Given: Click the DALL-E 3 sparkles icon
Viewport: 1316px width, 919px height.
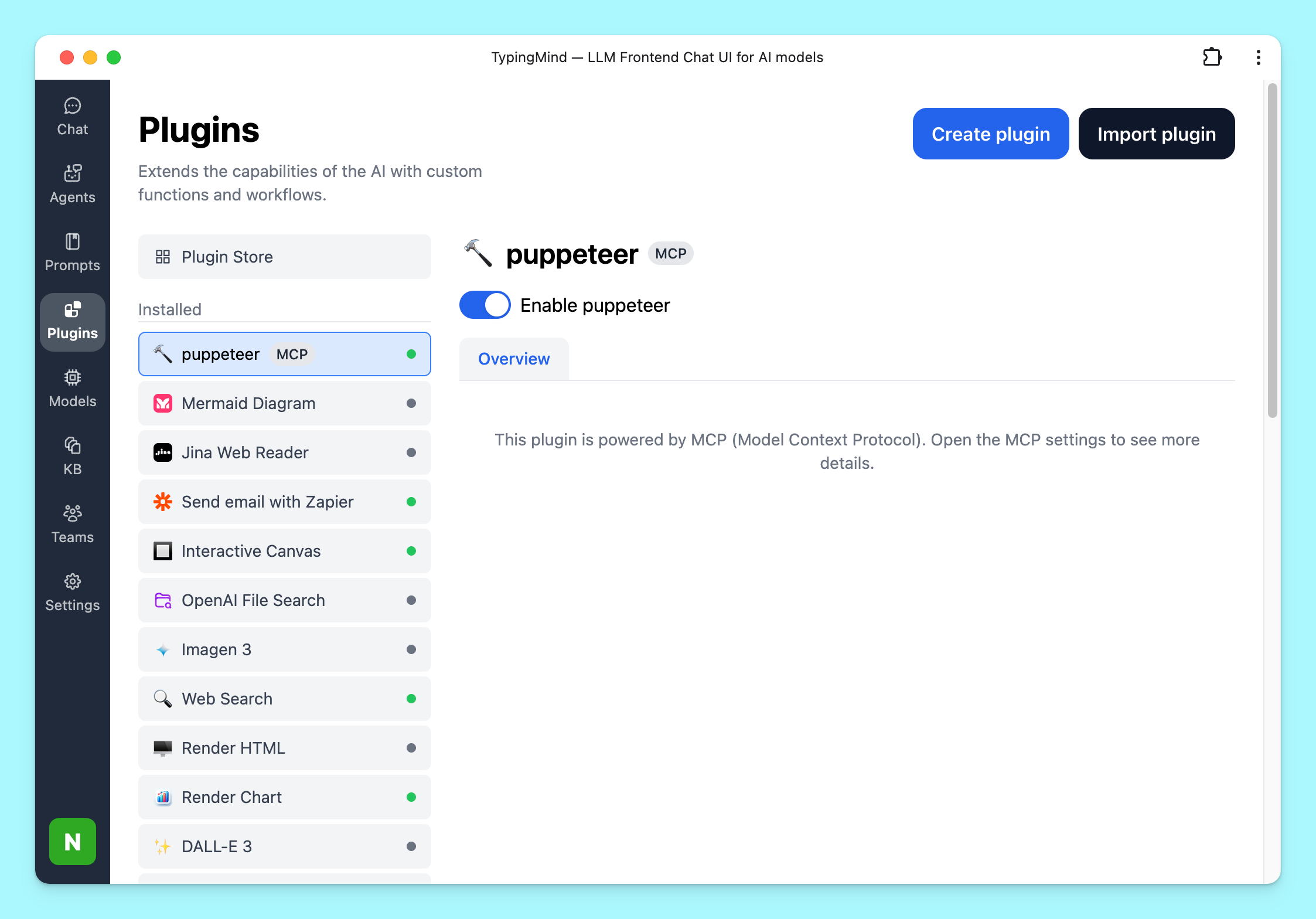Looking at the screenshot, I should coord(163,846).
